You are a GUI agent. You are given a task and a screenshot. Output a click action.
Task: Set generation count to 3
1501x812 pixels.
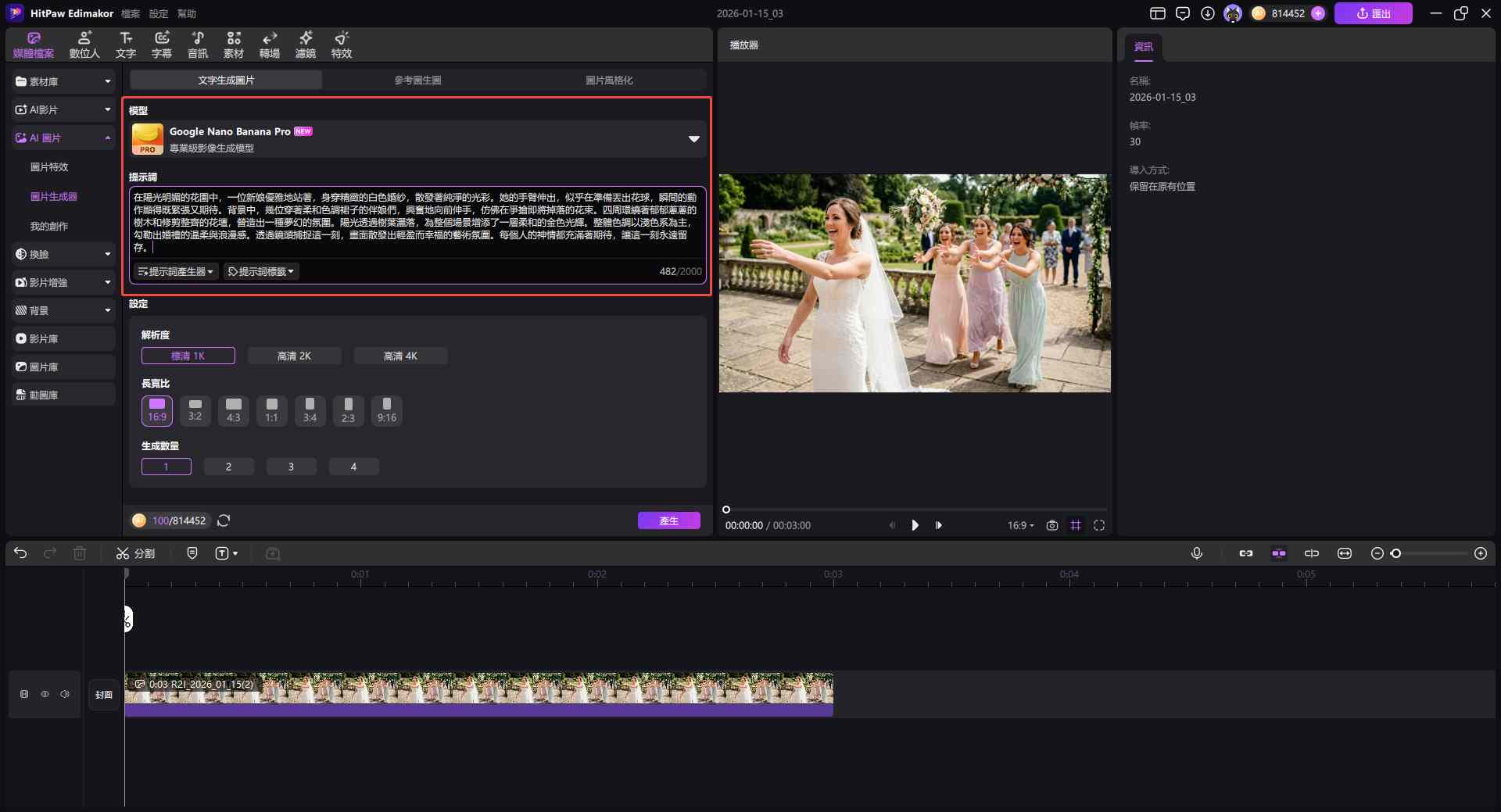tap(291, 467)
